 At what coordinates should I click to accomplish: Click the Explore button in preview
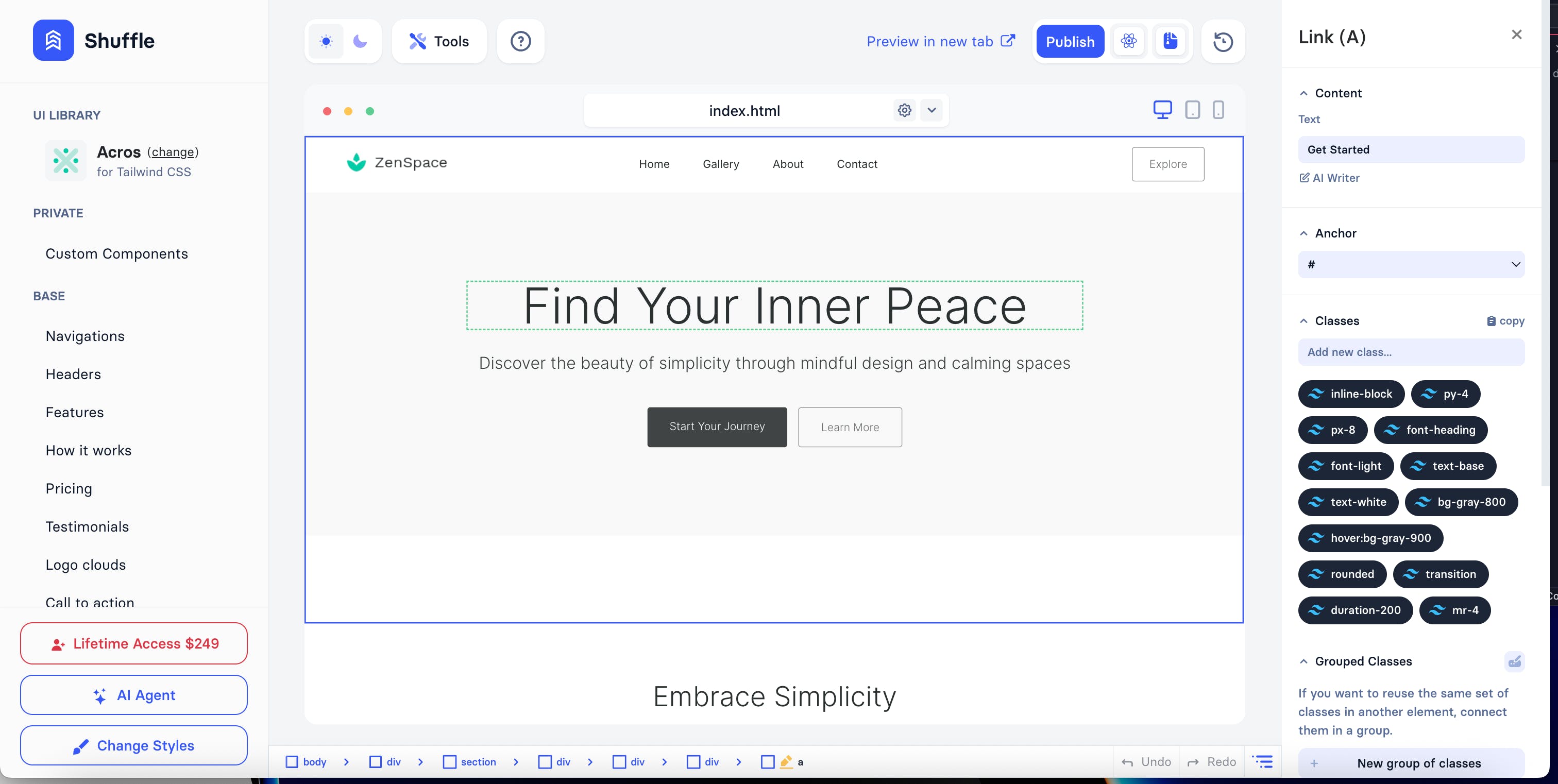coord(1168,164)
